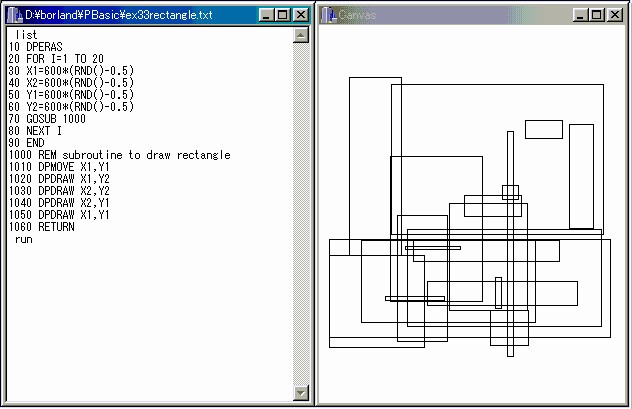Close the Canvas window
The image size is (632, 409).
(x=616, y=16)
